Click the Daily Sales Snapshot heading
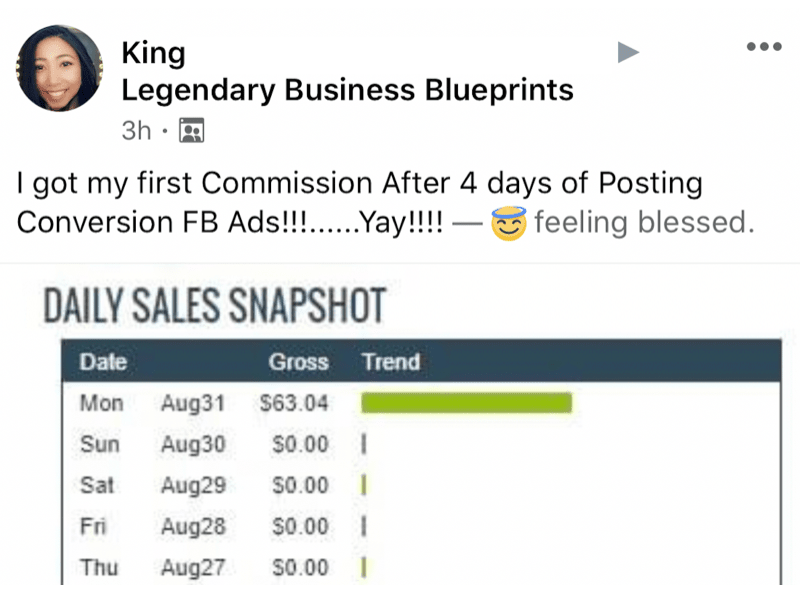 (x=215, y=305)
